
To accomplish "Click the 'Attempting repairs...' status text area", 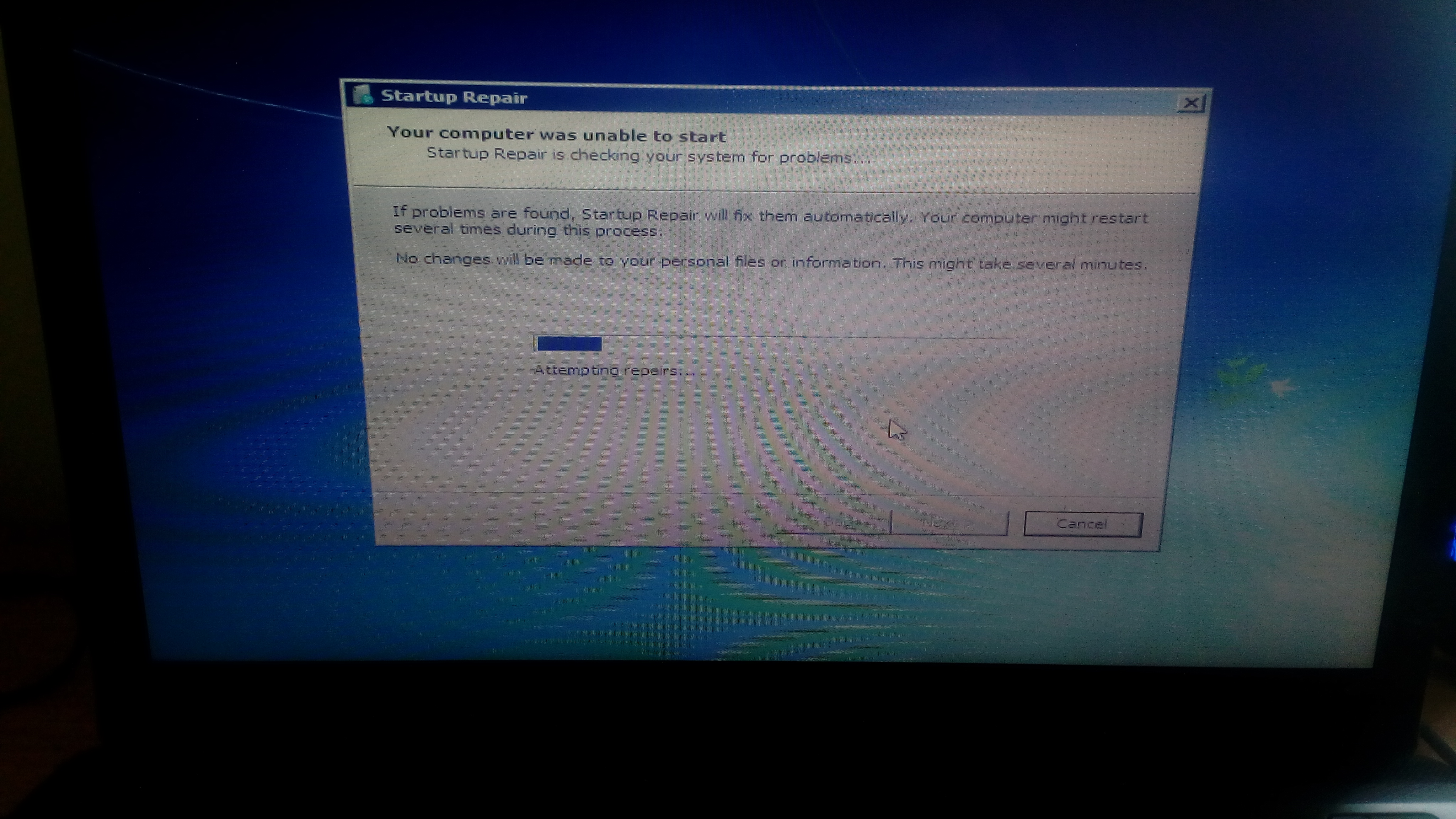I will pos(614,370).
